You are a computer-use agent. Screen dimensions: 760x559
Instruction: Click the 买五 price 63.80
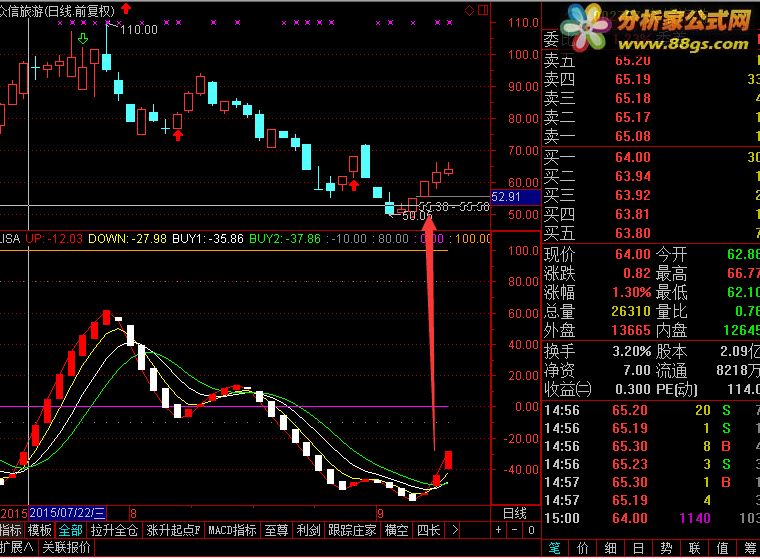pyautogui.click(x=633, y=233)
